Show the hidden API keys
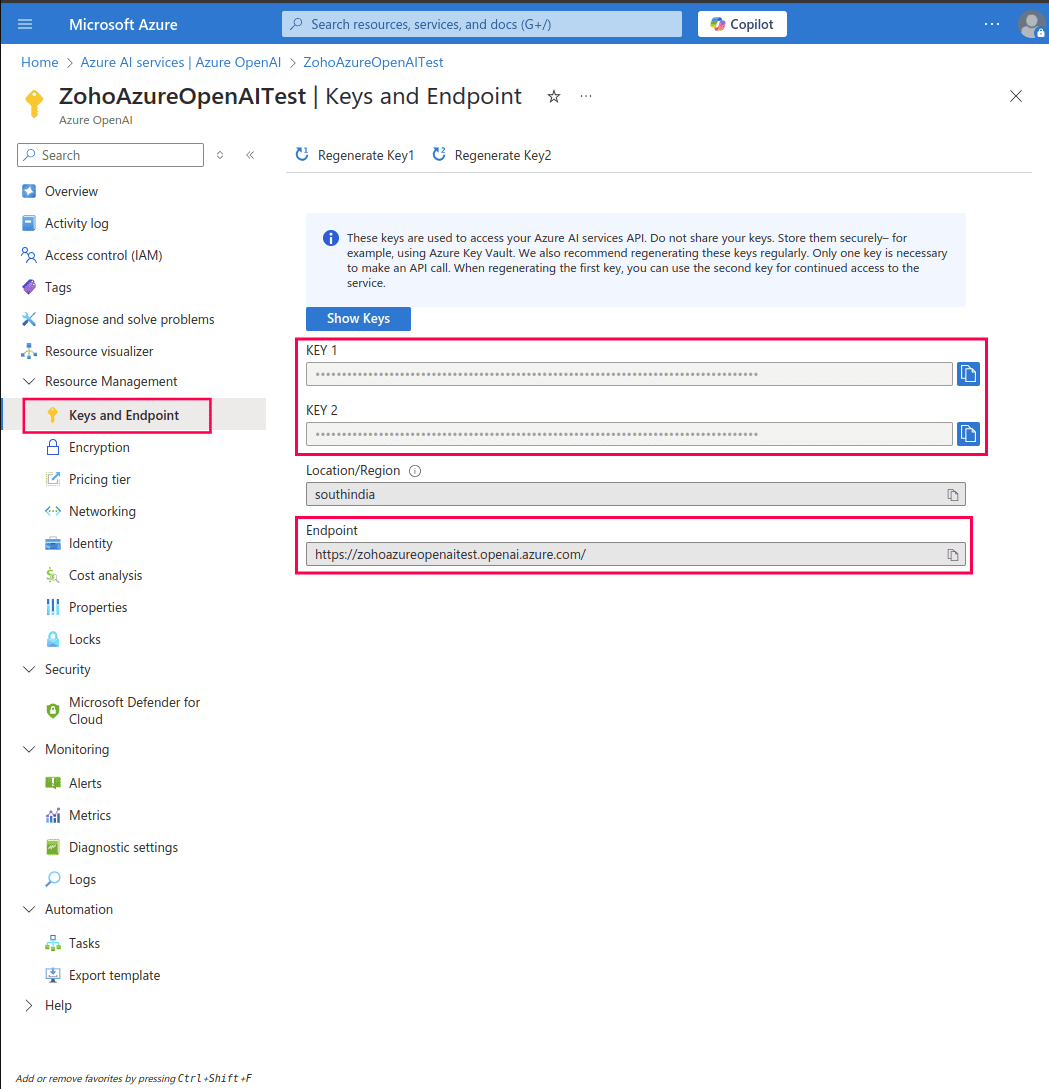The height and width of the screenshot is (1089, 1049). pos(357,318)
